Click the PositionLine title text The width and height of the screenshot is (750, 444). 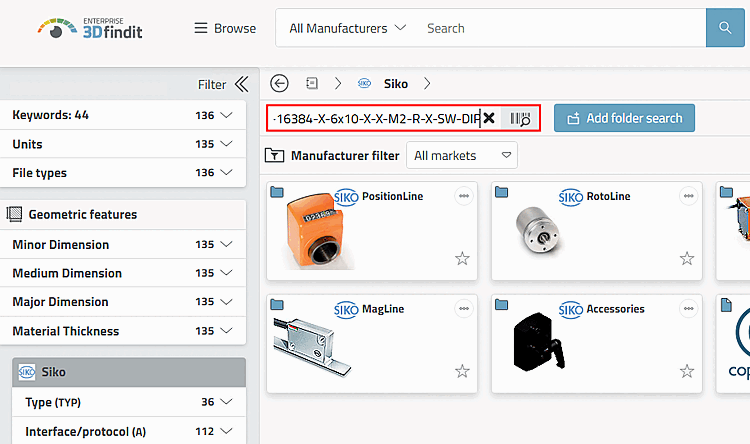392,196
